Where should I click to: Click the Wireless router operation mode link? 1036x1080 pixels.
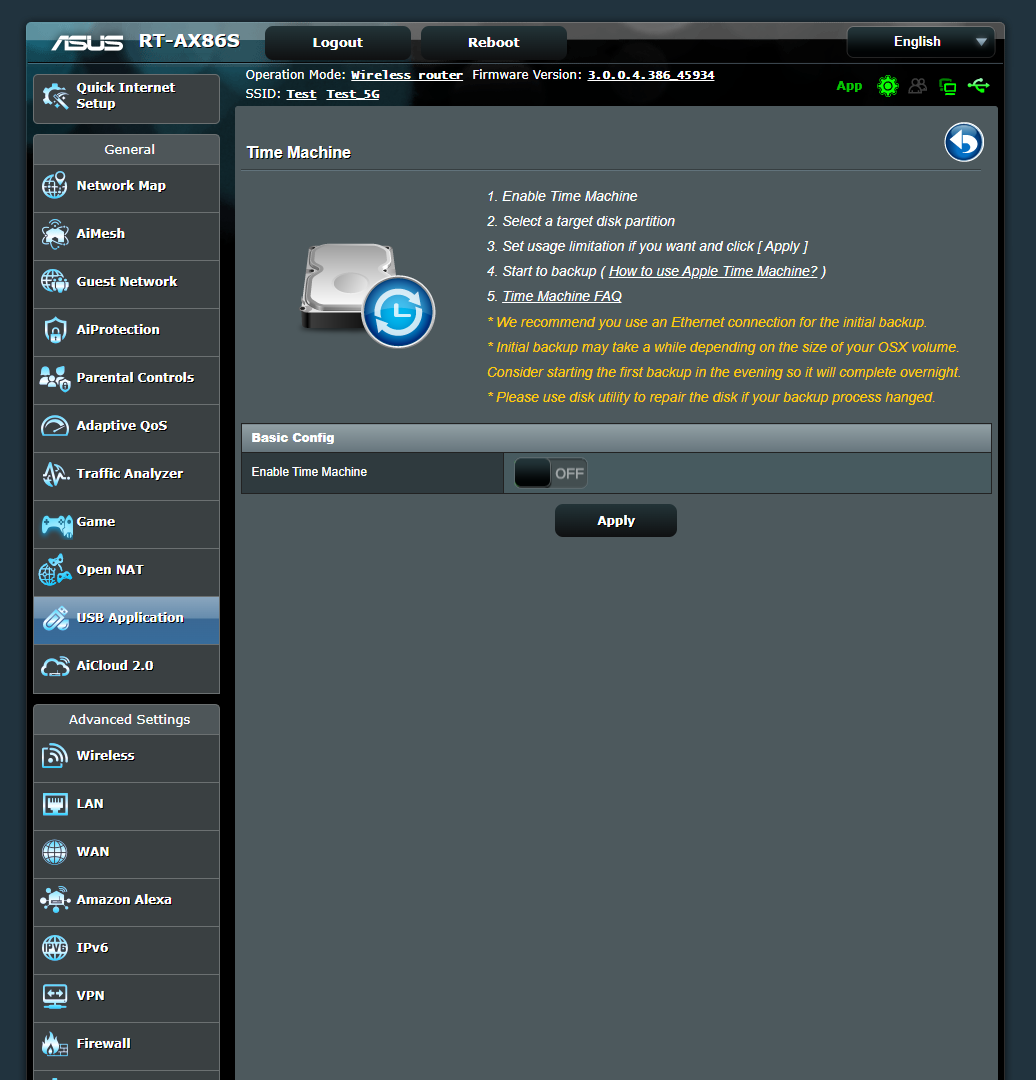[x=406, y=75]
